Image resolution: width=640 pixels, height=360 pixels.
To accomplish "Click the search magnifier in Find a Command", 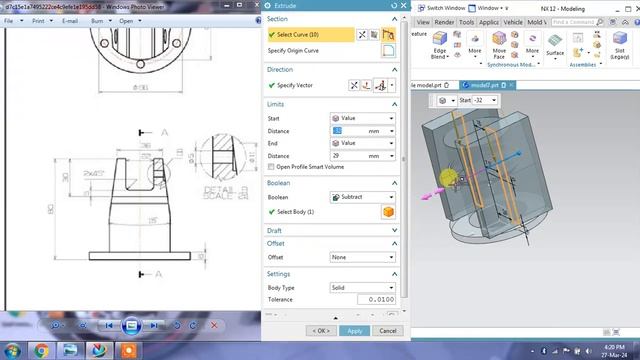I will point(599,22).
